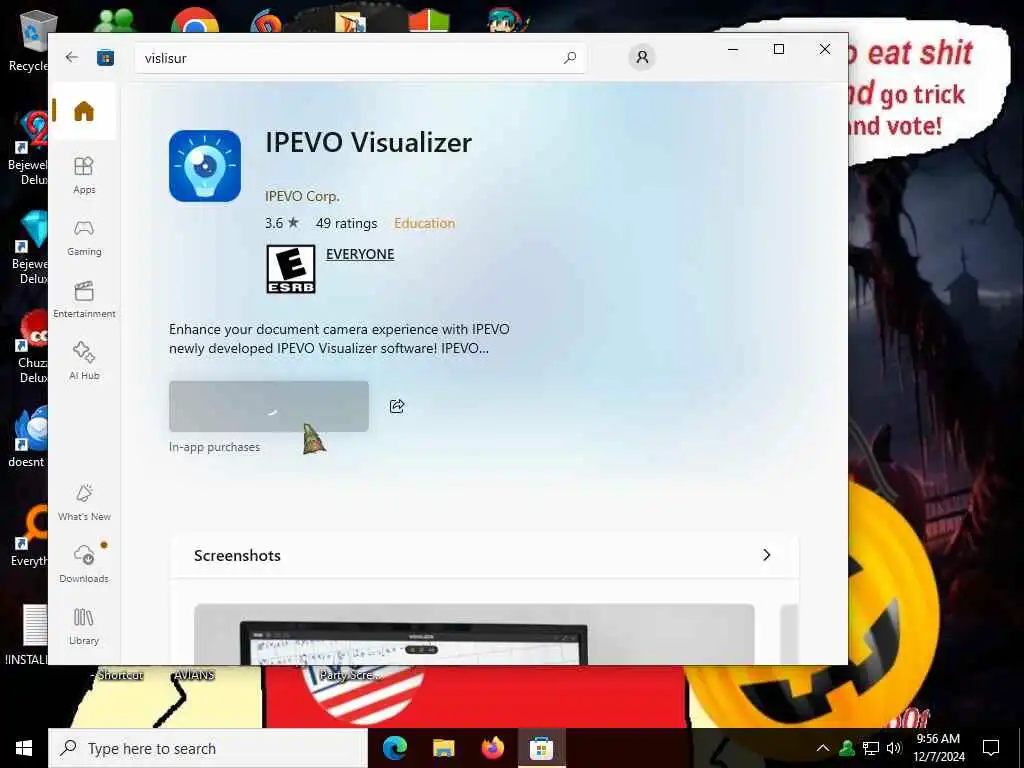The height and width of the screenshot is (768, 1024).
Task: Show hidden system tray icons
Action: tap(823, 748)
